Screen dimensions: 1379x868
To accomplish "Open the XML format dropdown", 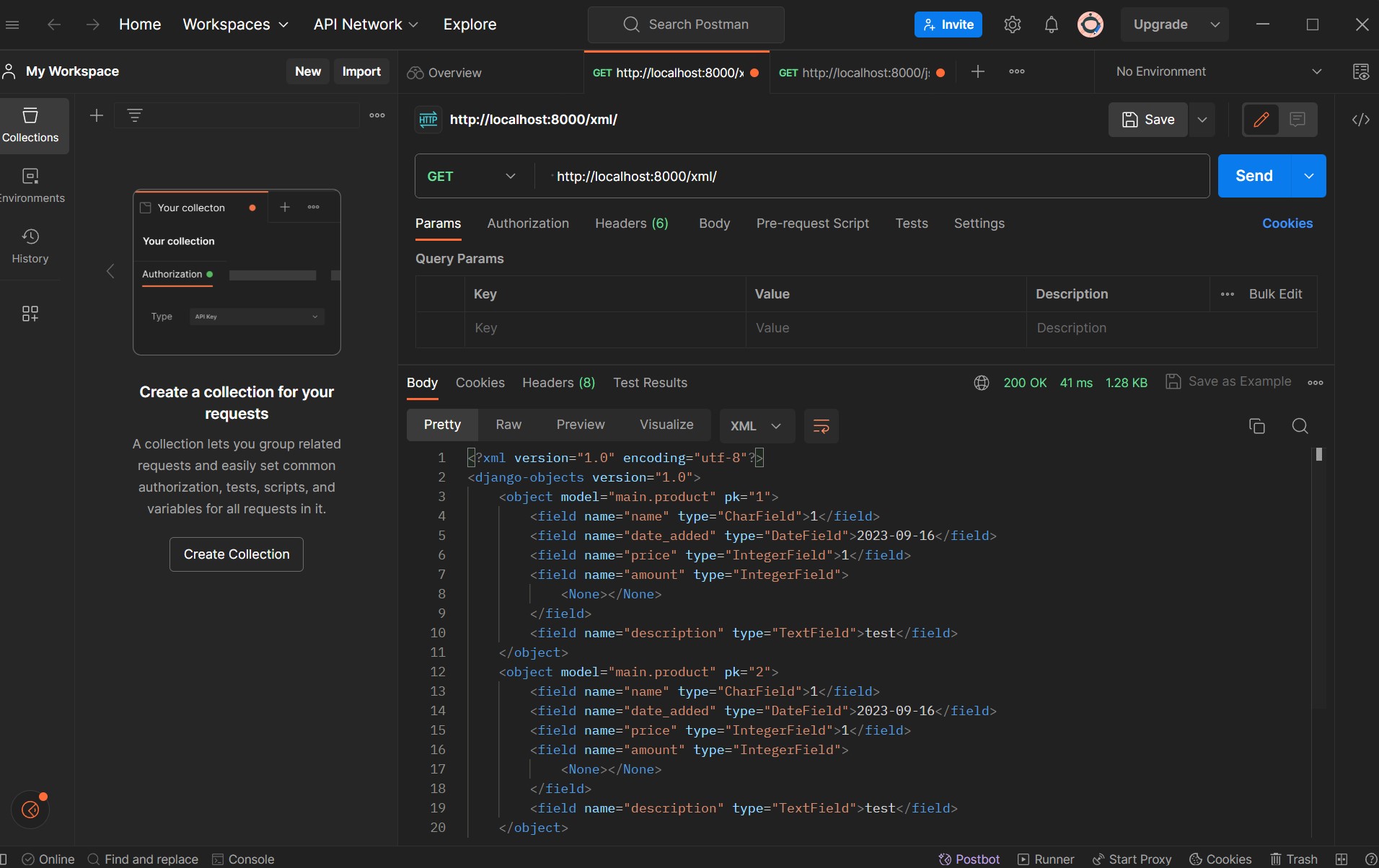I will click(757, 426).
